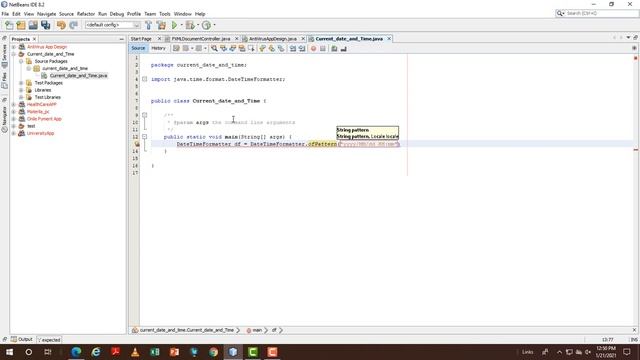Open the Navigate menu

pyautogui.click(x=47, y=14)
